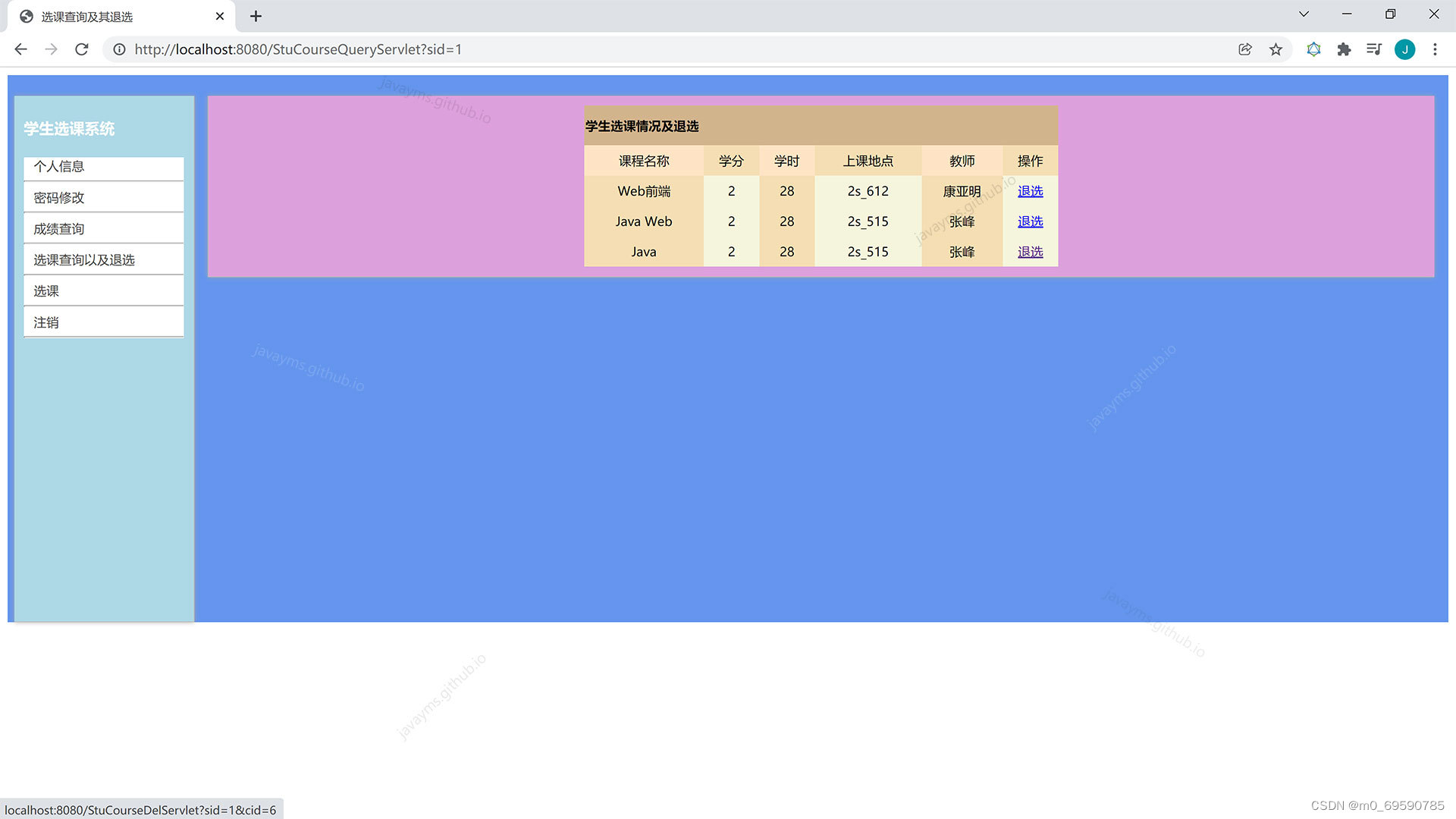Click 退选 link for Web前端 course
Viewport: 1456px width, 819px height.
pos(1030,191)
